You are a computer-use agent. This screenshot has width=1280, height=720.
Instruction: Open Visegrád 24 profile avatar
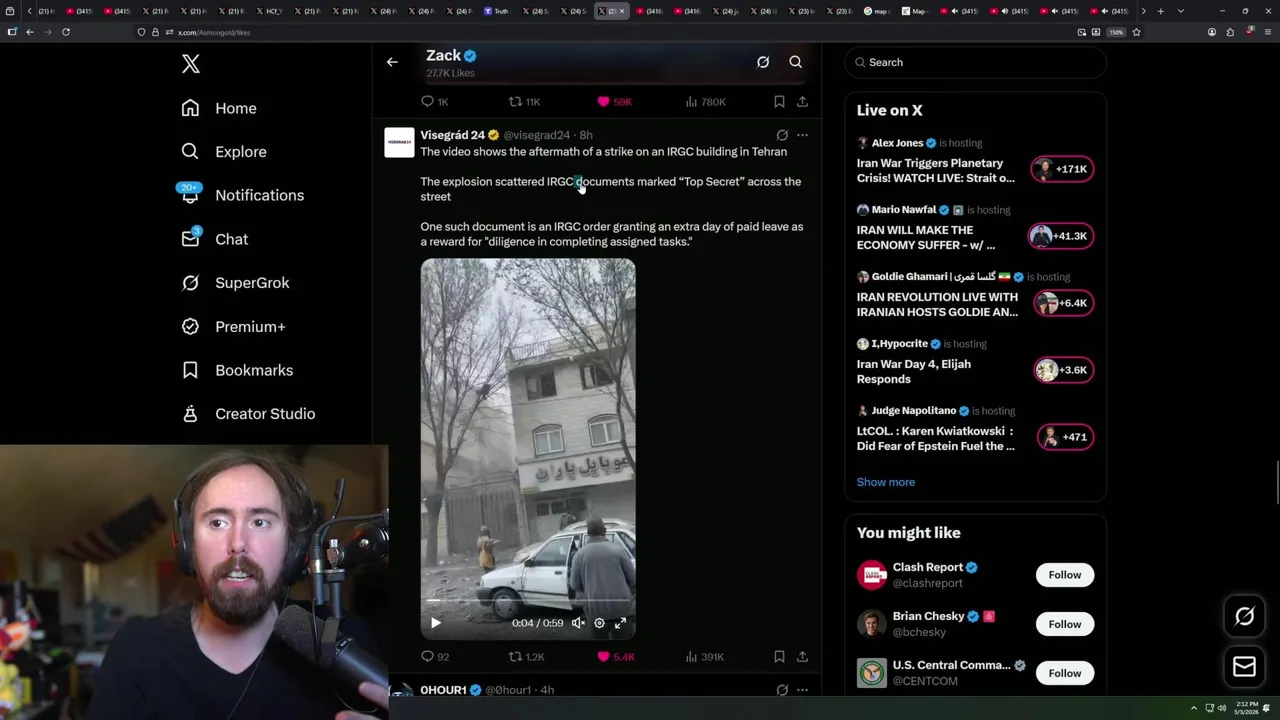pos(399,143)
